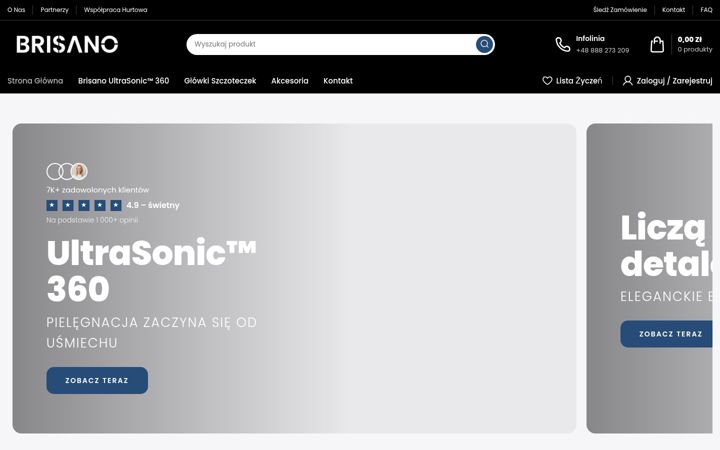Go to Strona Główna menu item

point(35,81)
